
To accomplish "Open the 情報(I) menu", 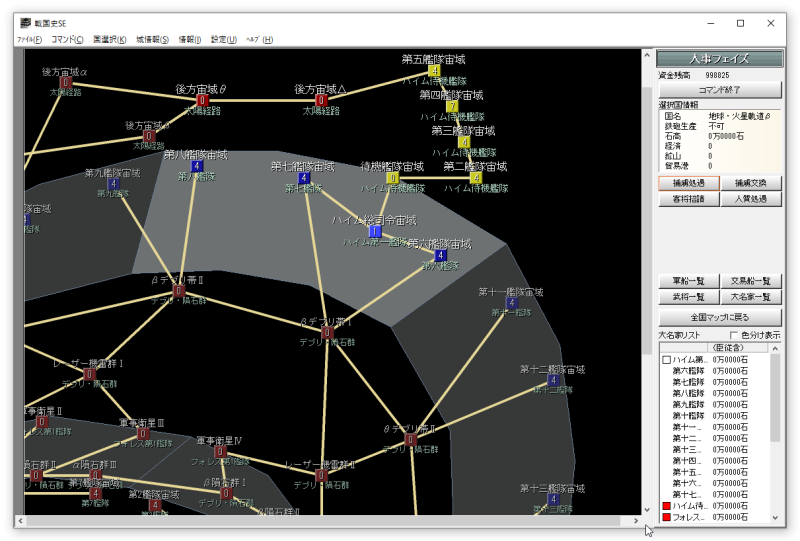I will (x=190, y=40).
